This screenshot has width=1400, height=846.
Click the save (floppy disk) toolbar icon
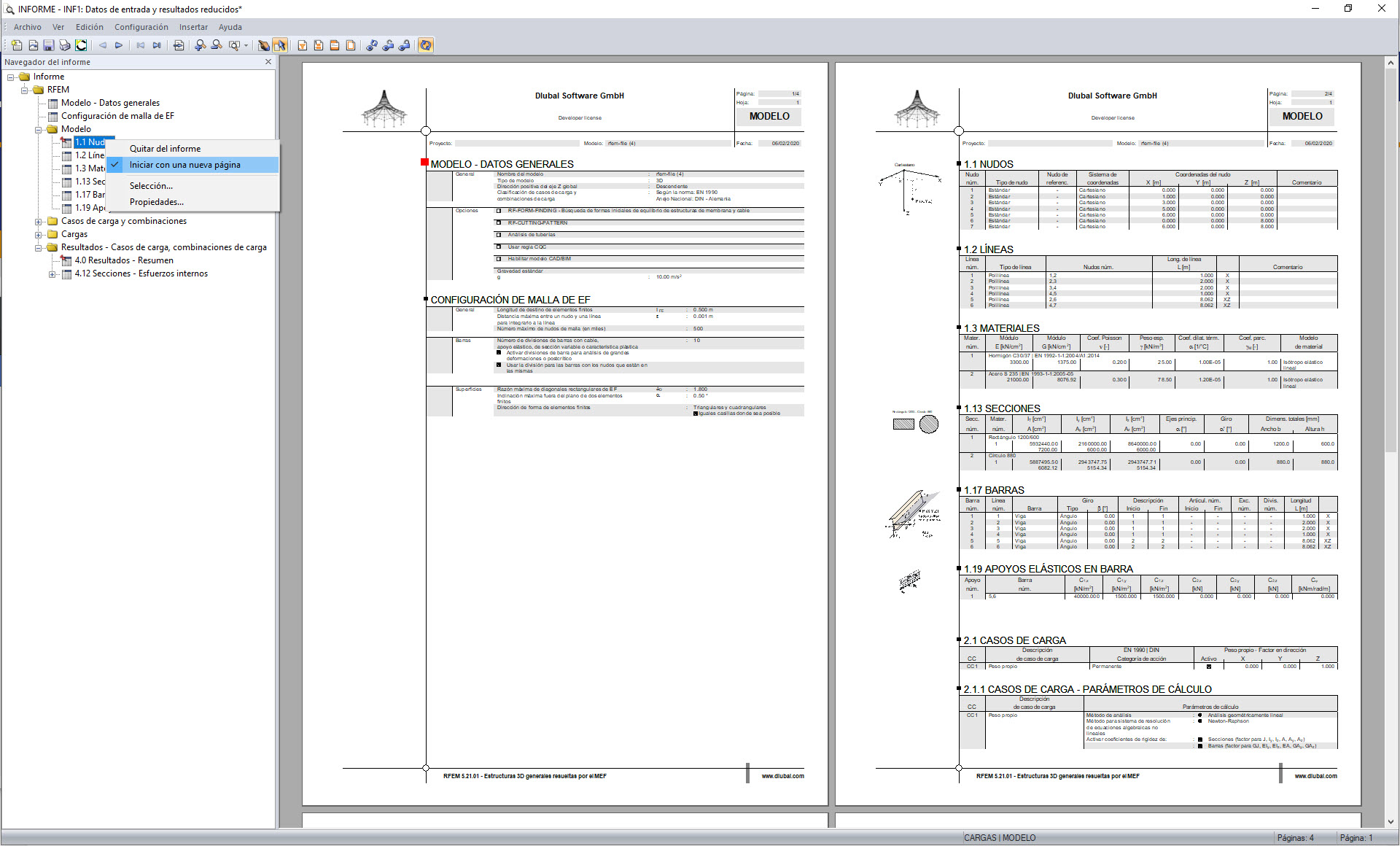tap(49, 45)
